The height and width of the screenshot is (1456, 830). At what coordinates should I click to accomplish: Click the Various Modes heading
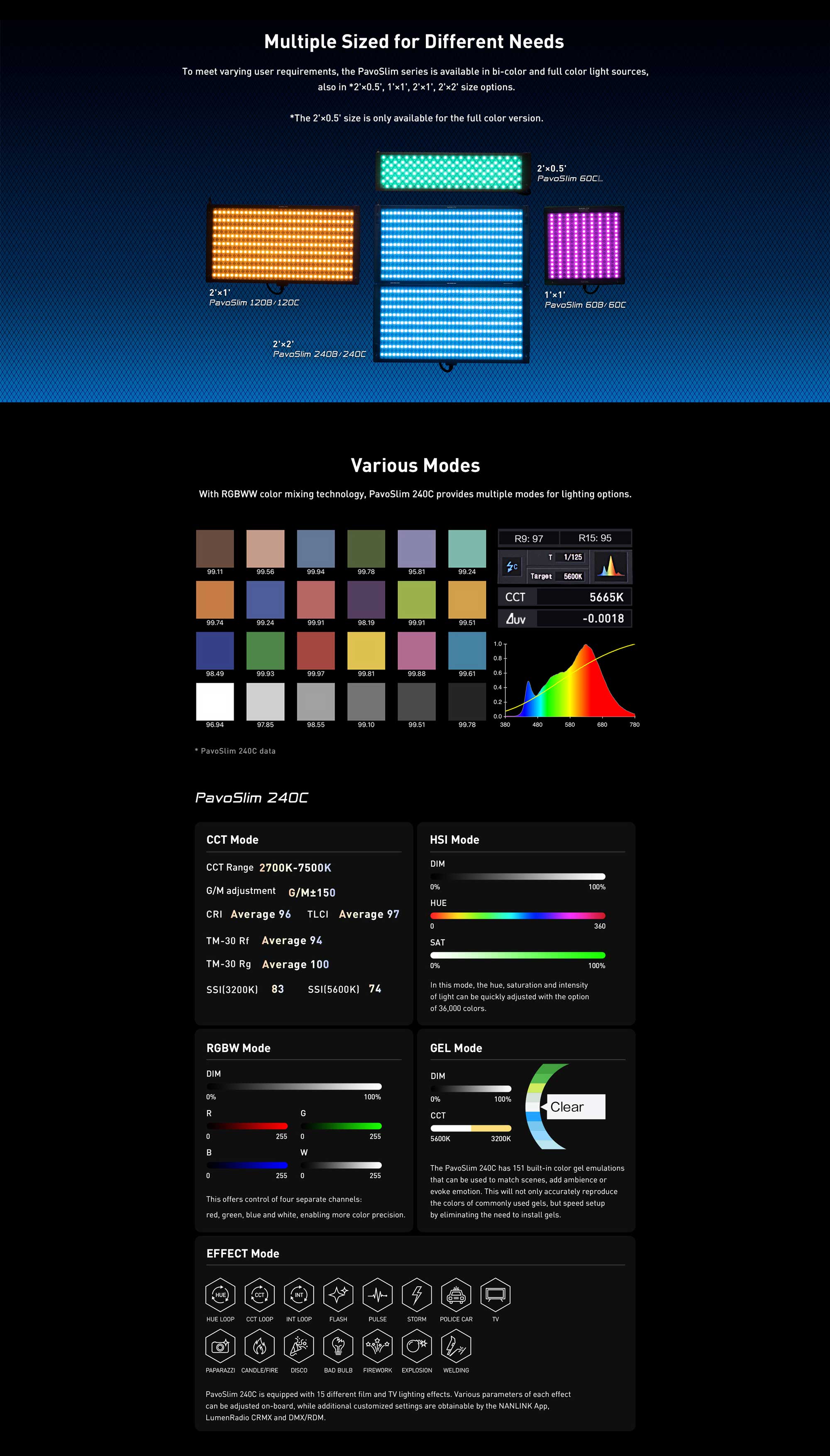click(x=415, y=465)
